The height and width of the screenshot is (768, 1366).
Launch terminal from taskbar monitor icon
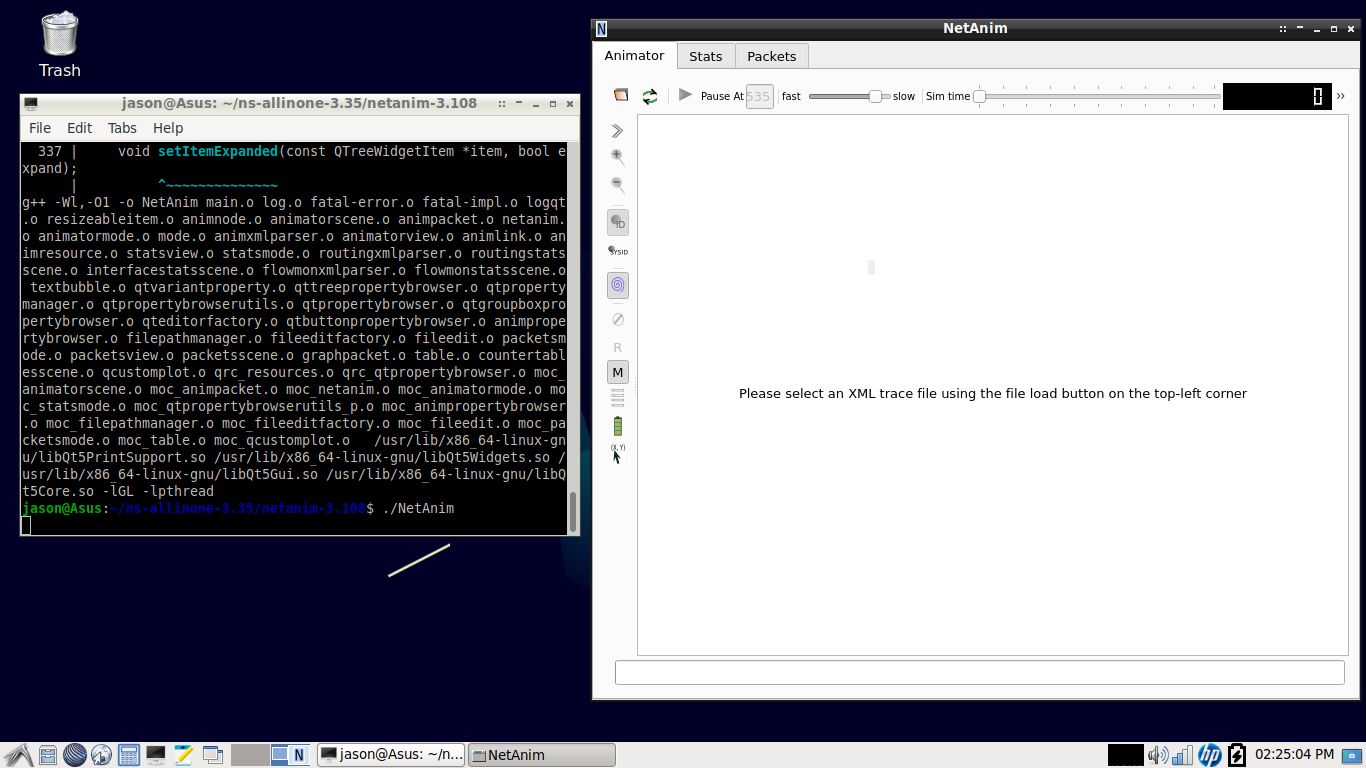pyautogui.click(x=155, y=755)
